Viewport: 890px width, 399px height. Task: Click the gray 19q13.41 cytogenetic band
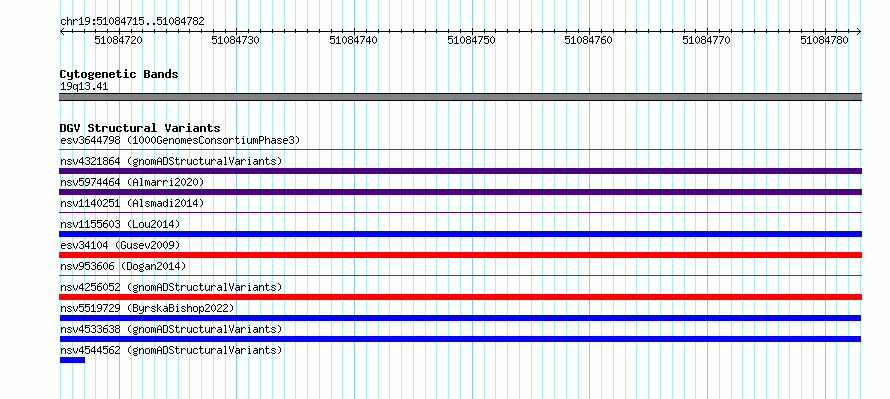point(460,97)
